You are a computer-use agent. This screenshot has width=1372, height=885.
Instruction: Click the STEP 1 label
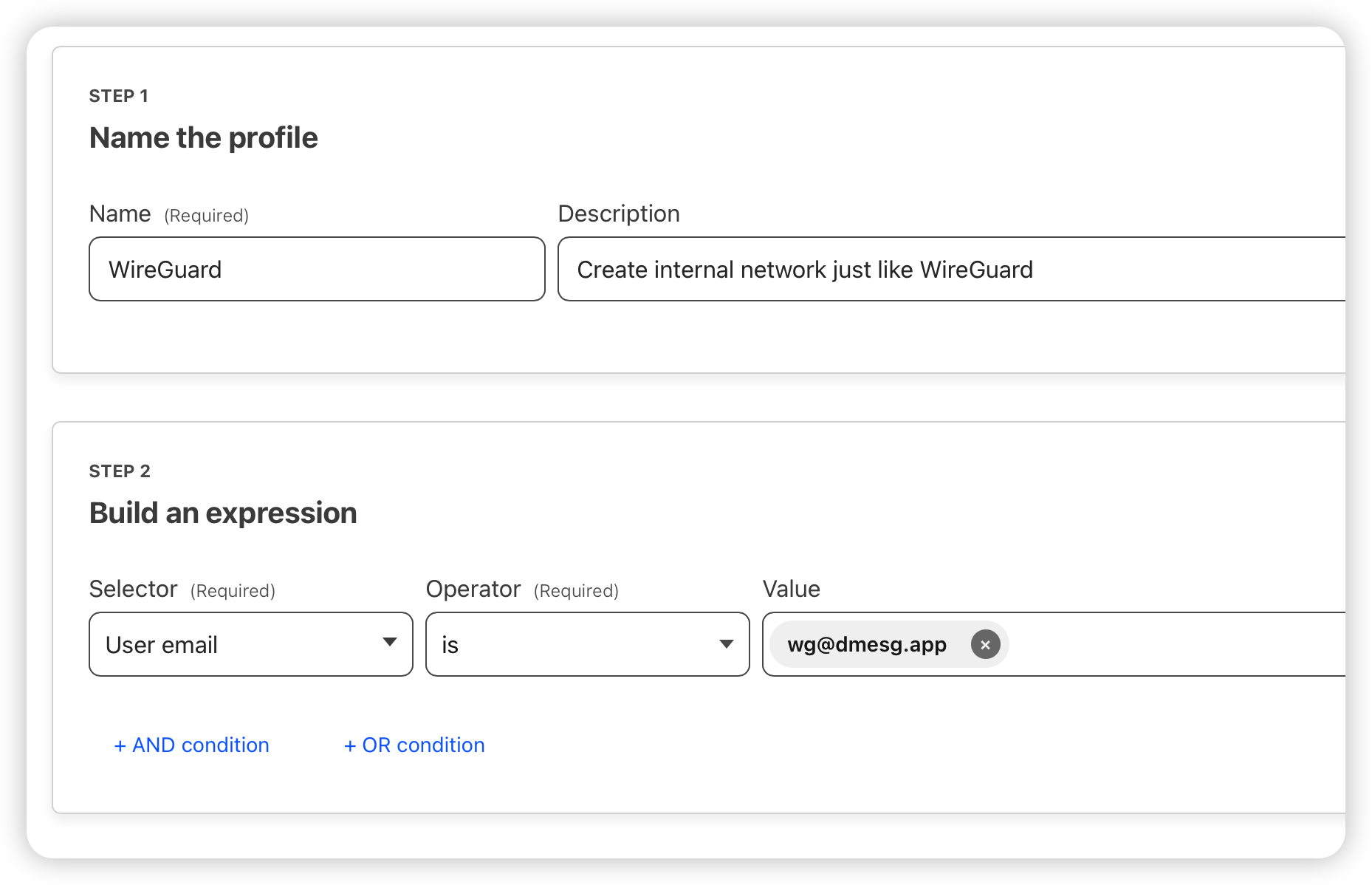coord(119,96)
